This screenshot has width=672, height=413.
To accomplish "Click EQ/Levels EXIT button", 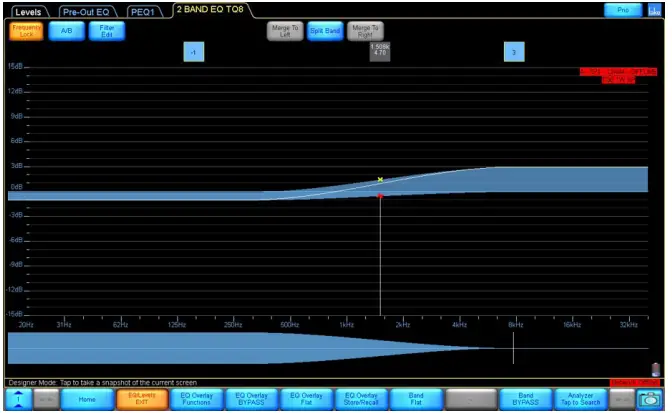I will point(142,400).
